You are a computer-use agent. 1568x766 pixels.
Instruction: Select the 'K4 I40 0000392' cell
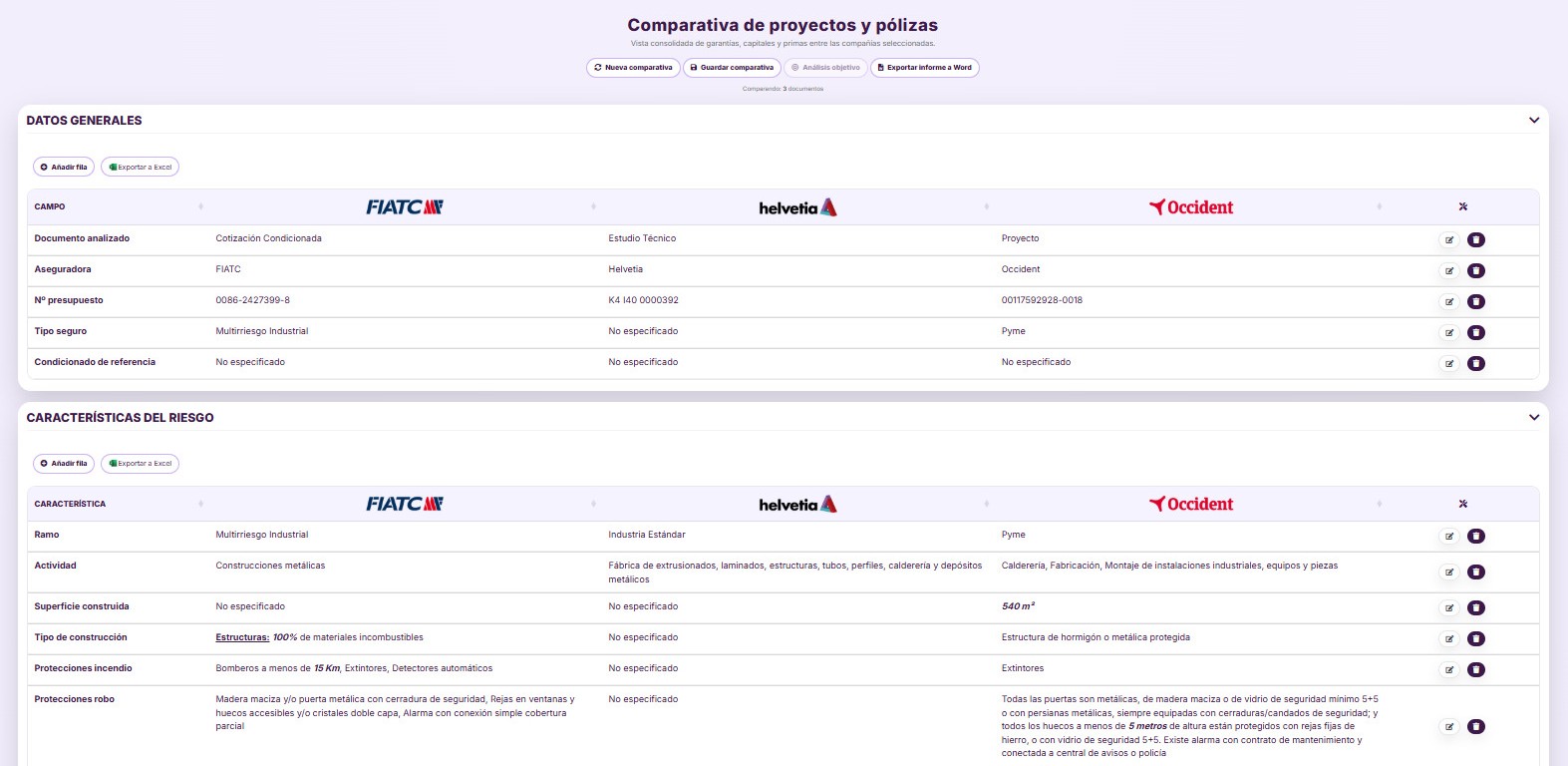point(643,300)
